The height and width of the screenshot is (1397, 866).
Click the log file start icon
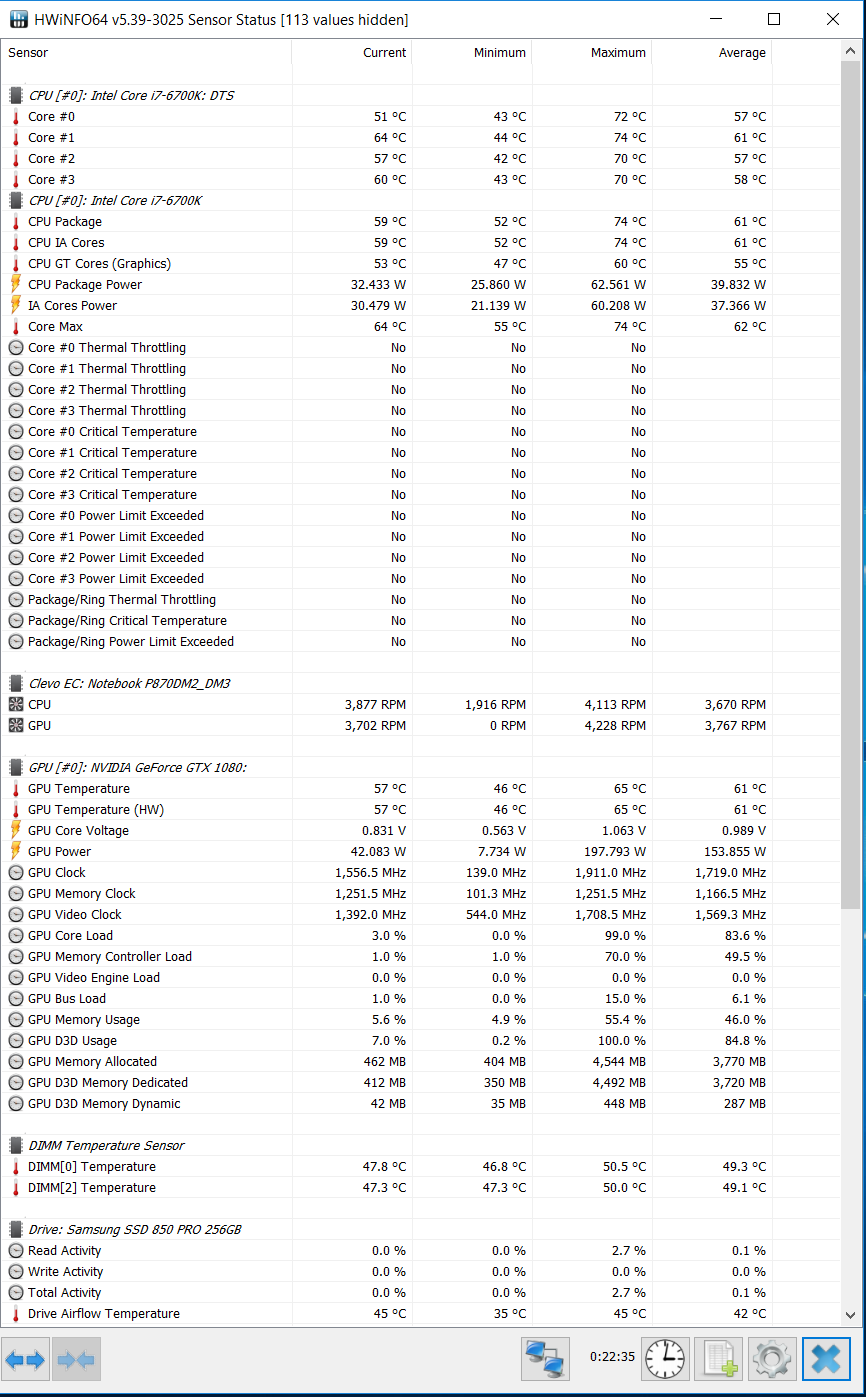pyautogui.click(x=718, y=1358)
